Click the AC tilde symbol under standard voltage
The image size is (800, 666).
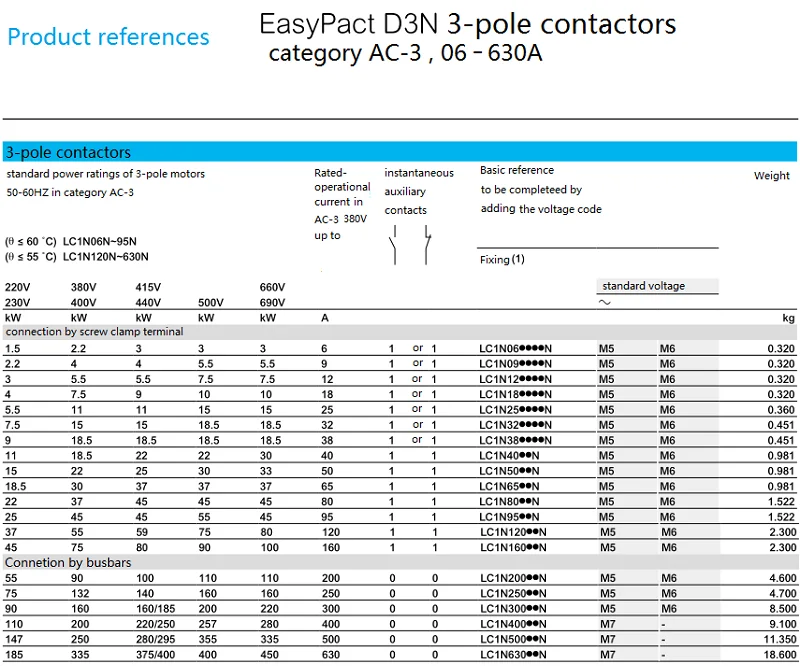(x=604, y=302)
